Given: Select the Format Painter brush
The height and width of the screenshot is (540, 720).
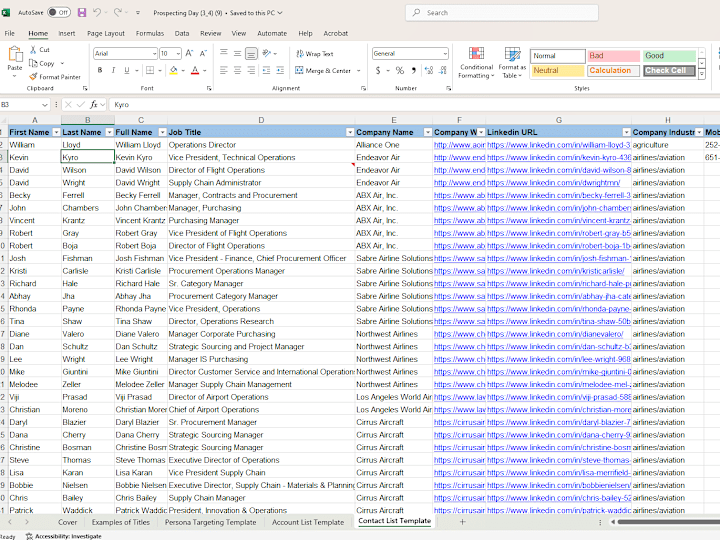Looking at the screenshot, I should tap(55, 77).
